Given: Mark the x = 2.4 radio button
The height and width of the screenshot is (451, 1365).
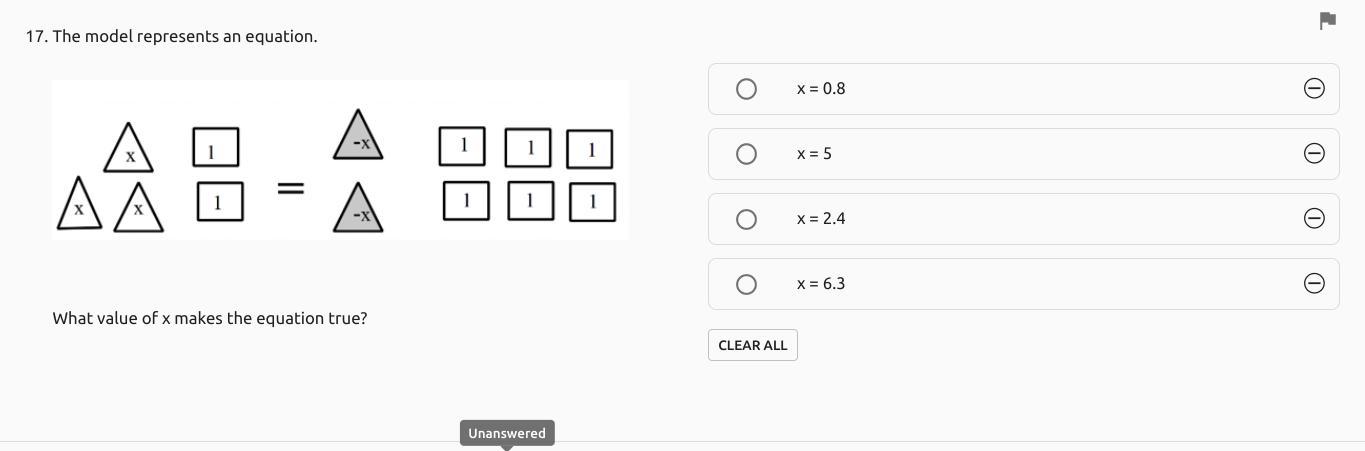Looking at the screenshot, I should tap(746, 219).
